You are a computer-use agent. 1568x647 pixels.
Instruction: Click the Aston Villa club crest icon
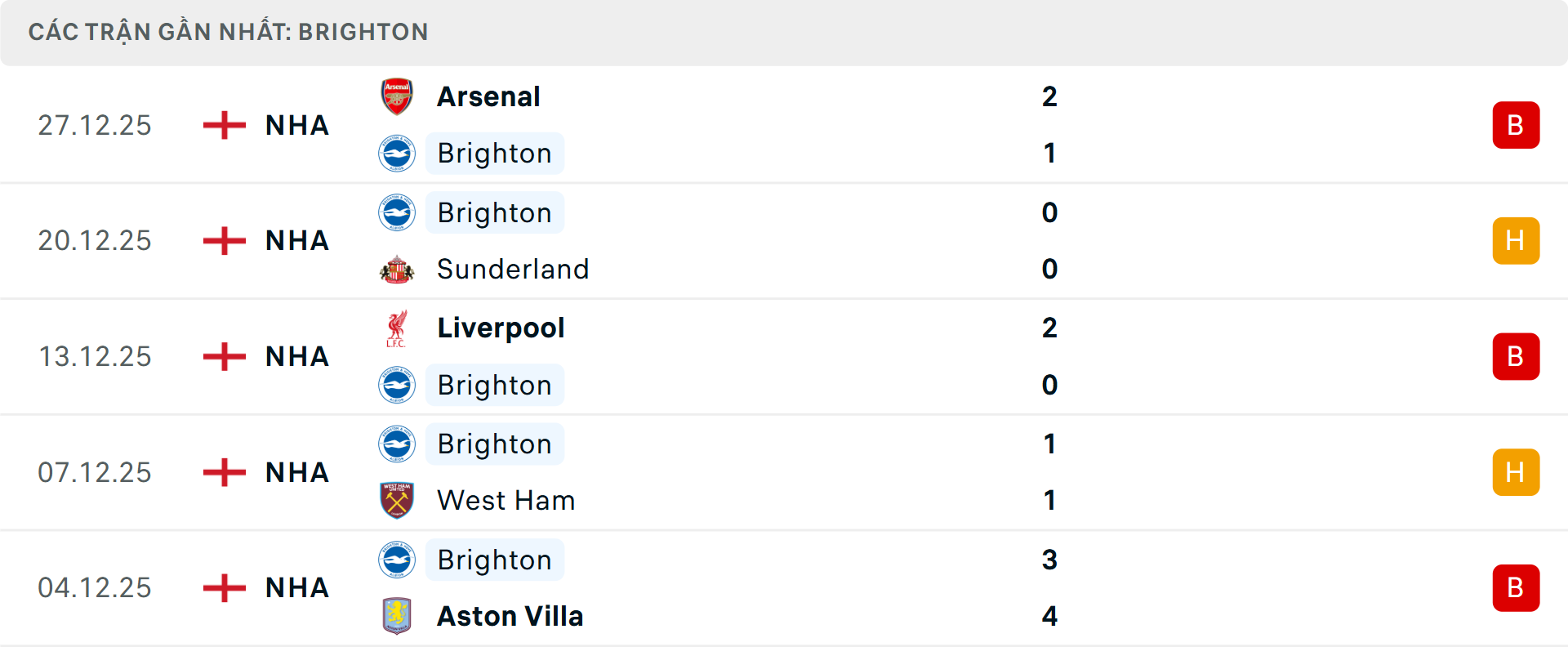coord(397,616)
